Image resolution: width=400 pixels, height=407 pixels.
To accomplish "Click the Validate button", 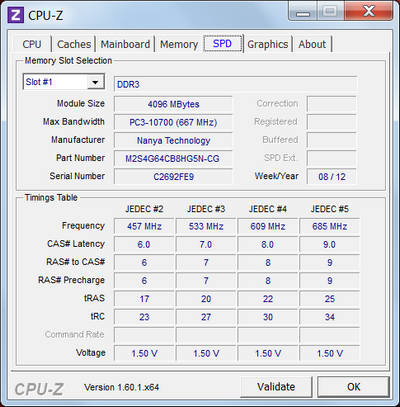I will [276, 387].
